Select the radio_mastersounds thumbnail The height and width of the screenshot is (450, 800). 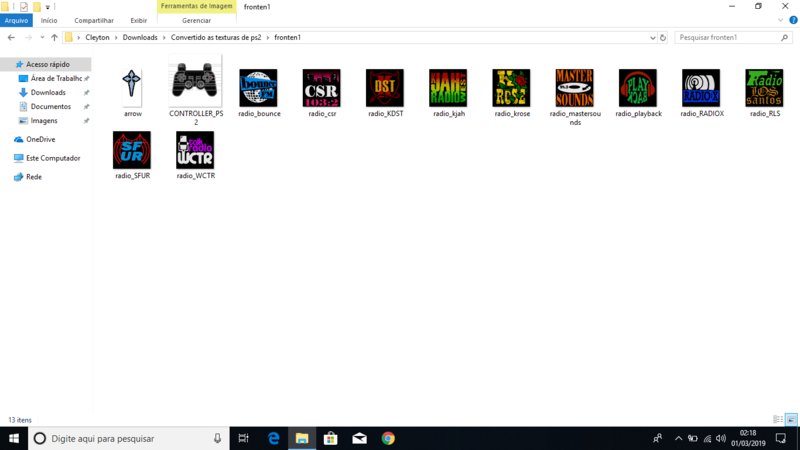[574, 88]
